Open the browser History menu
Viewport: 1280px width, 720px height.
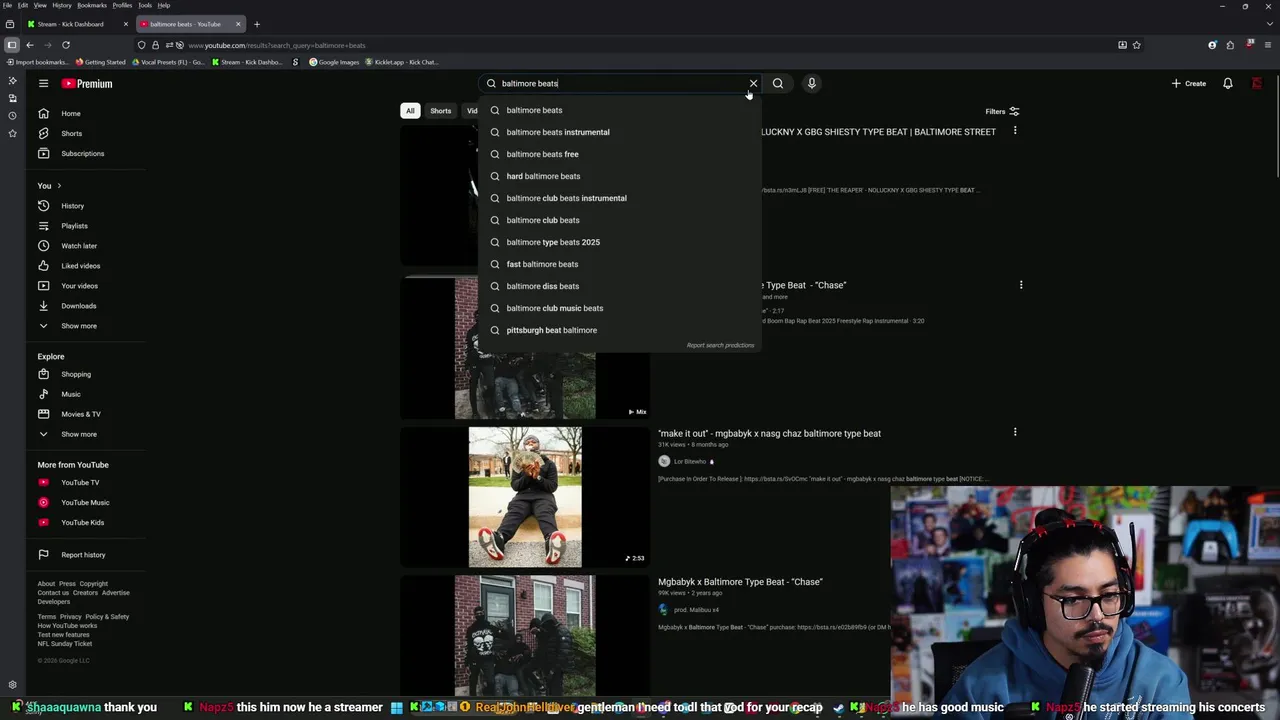coord(61,5)
